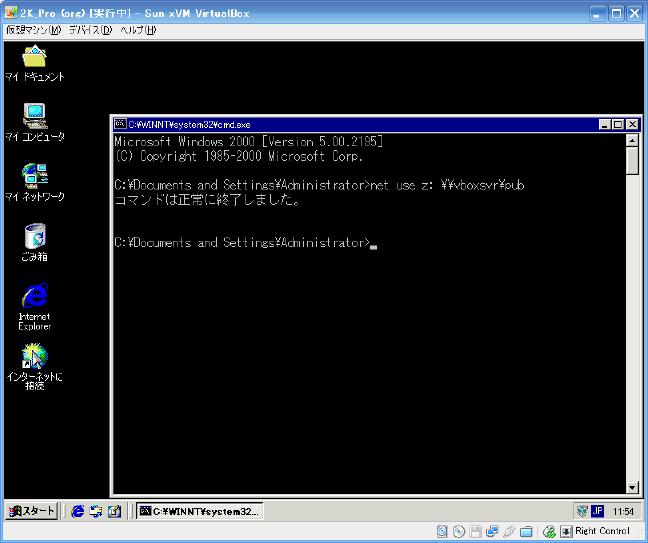Click the Copyright 1985-2000 Microsoft Corp. line
648x543 pixels.
click(239, 156)
